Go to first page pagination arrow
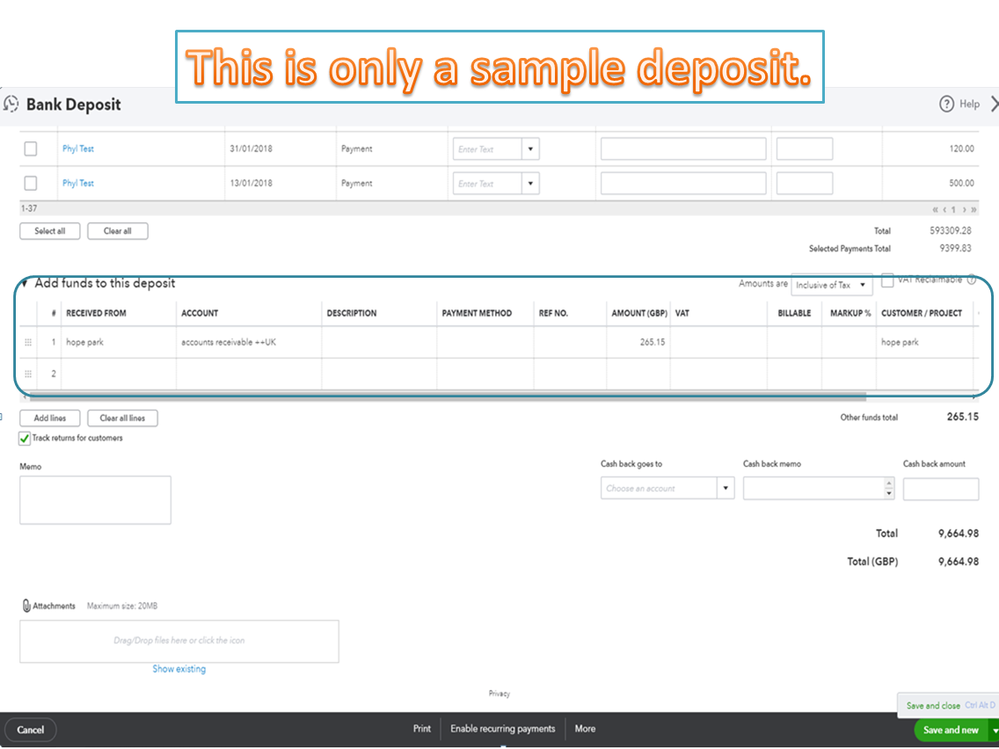Viewport: 999px width, 749px height. pos(935,209)
